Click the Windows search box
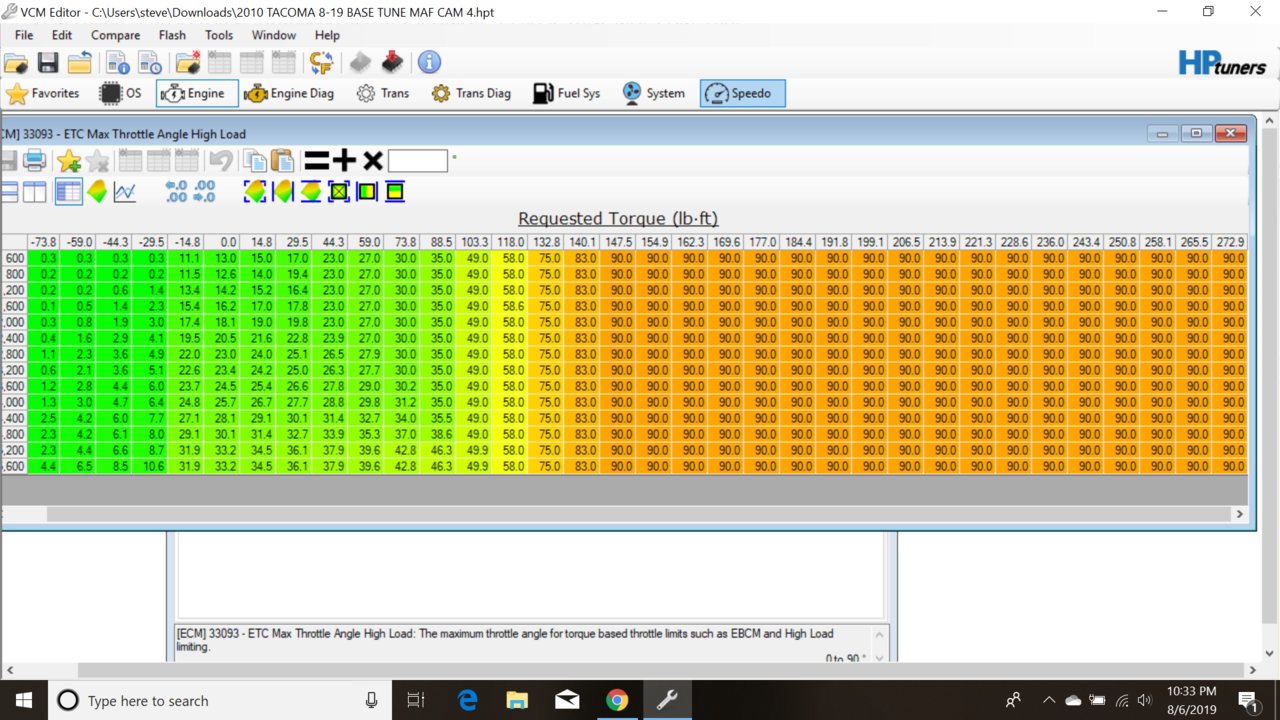This screenshot has height=720, width=1280. pyautogui.click(x=220, y=700)
